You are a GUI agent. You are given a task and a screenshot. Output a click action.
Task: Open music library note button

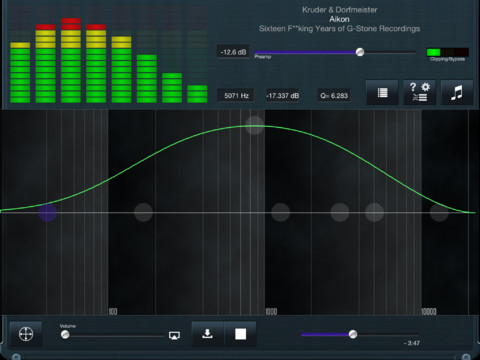tap(457, 92)
